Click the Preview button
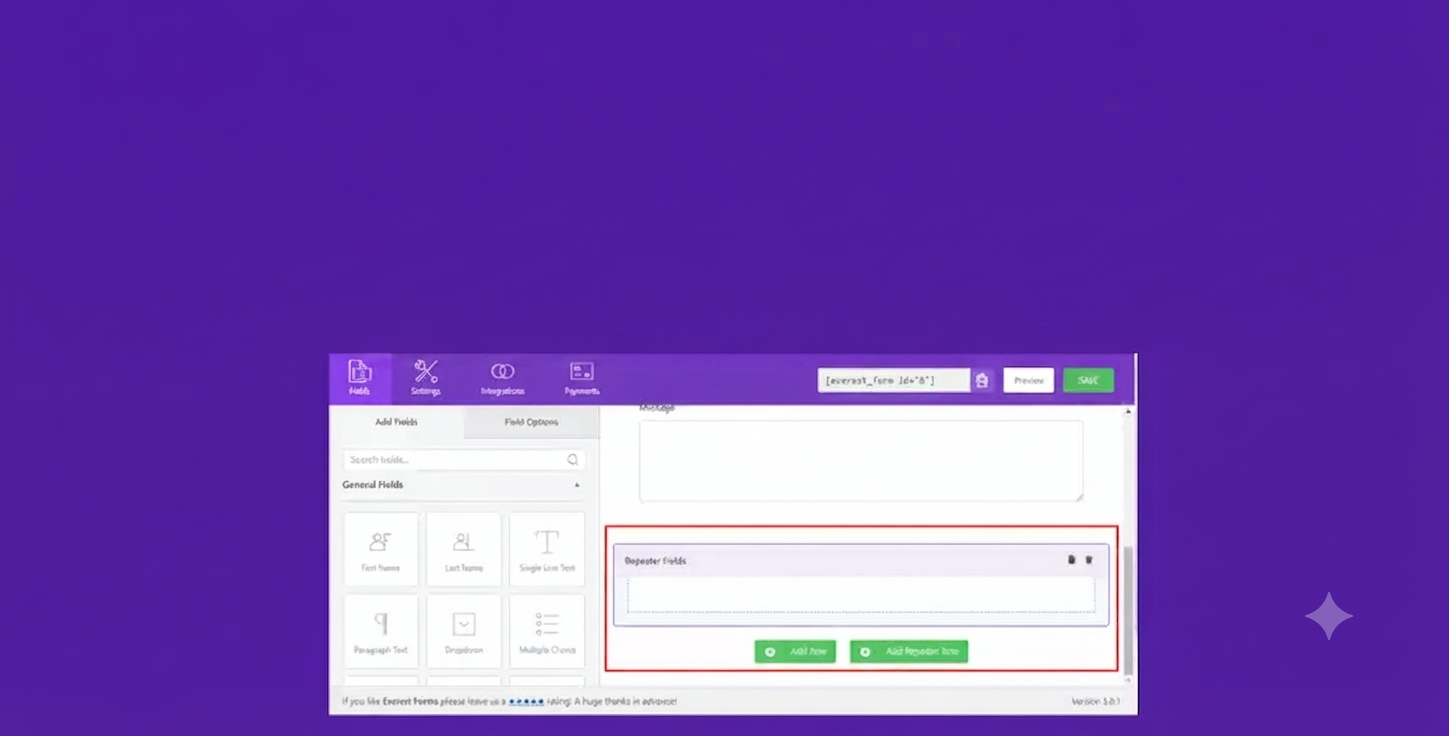This screenshot has height=736, width=1449. click(1029, 380)
